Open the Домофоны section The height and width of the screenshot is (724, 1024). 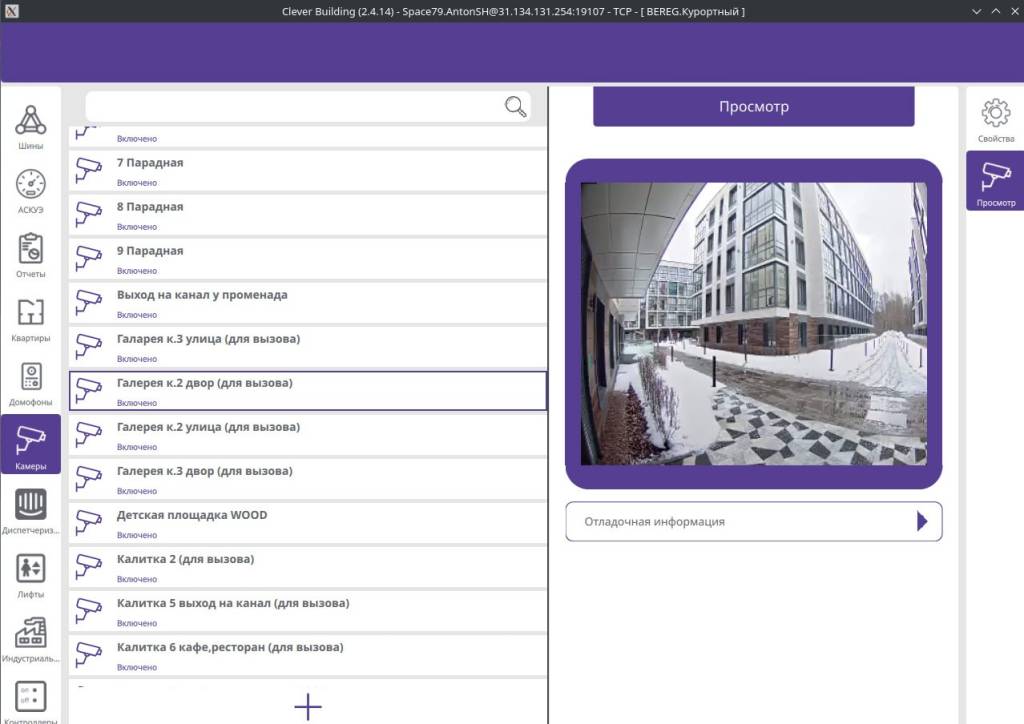(31, 384)
